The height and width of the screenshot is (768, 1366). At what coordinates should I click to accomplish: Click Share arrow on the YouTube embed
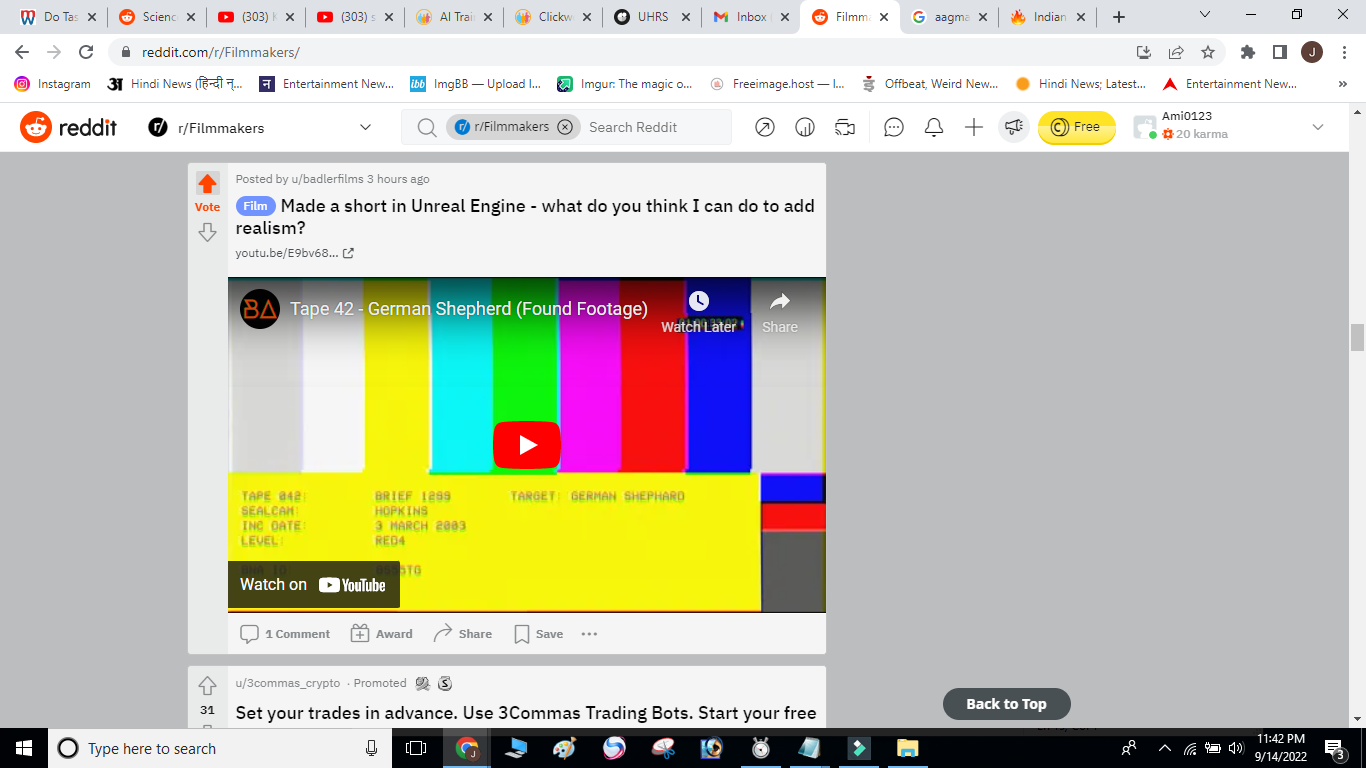pos(780,312)
